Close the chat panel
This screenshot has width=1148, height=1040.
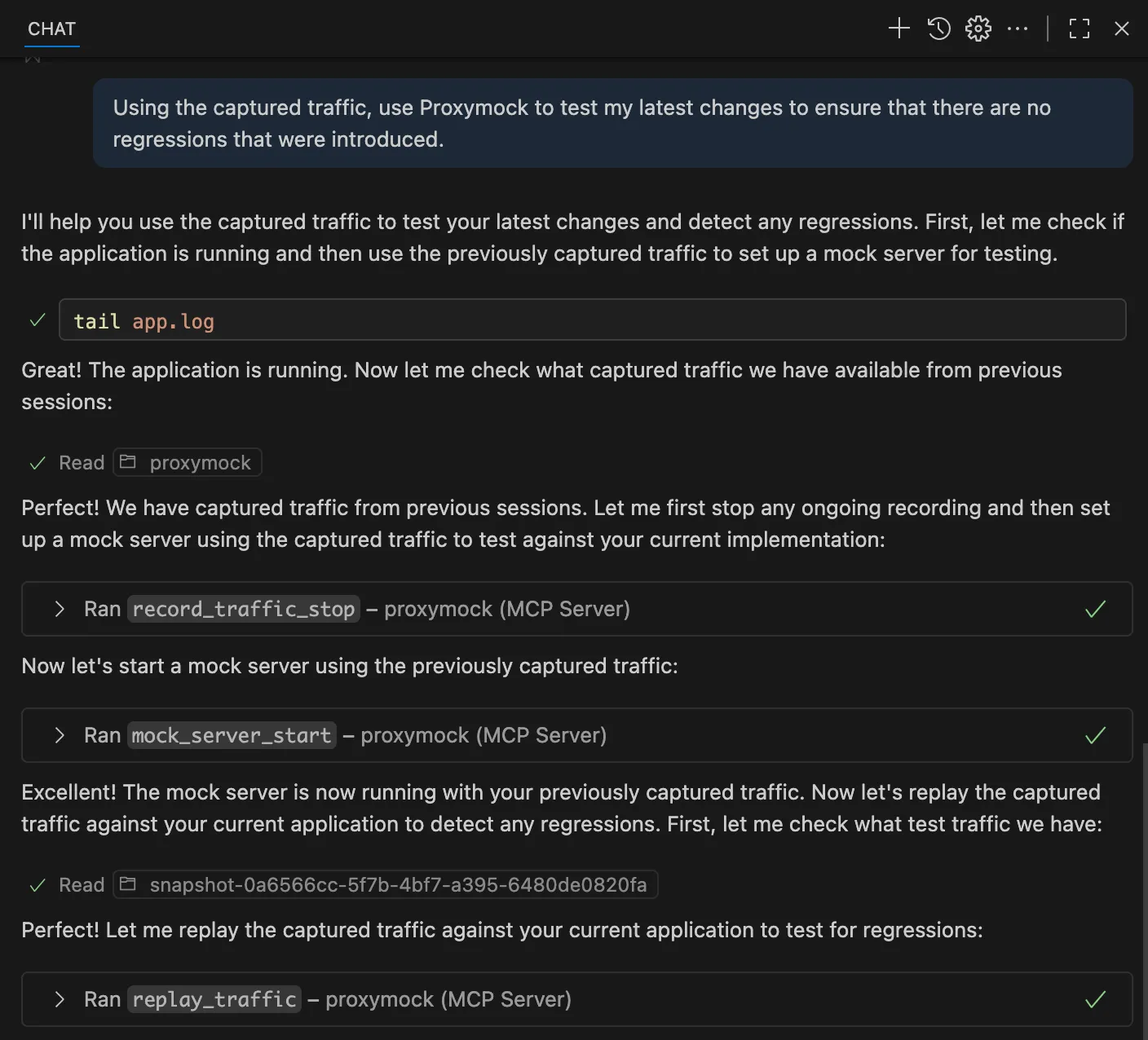tap(1122, 29)
